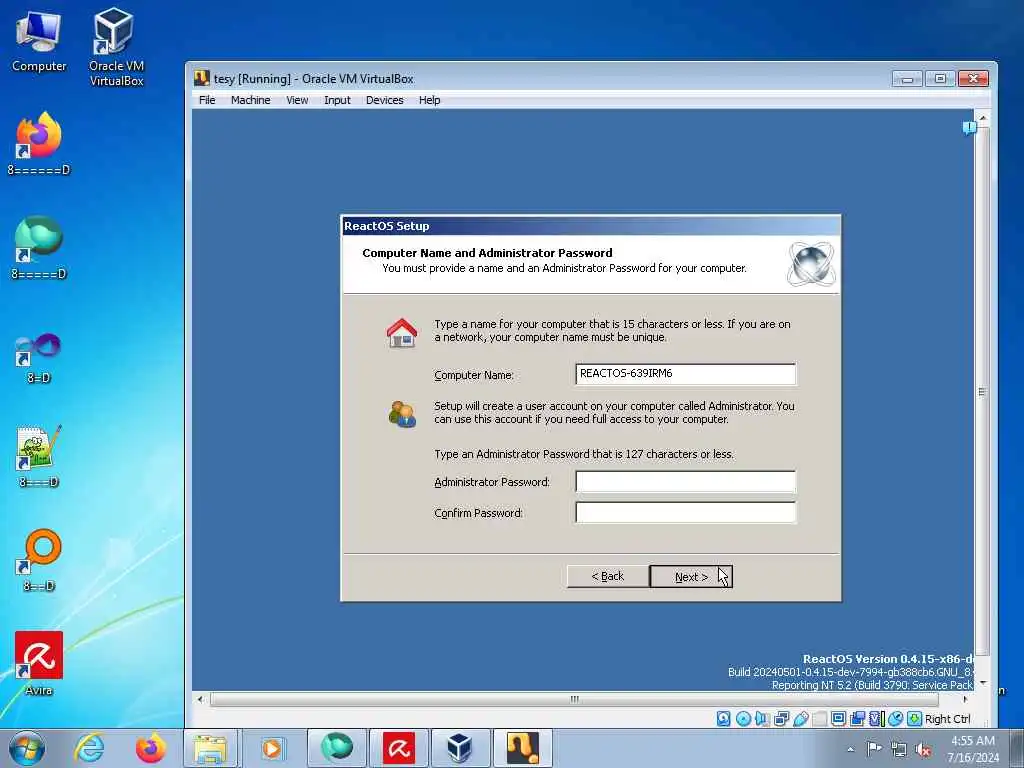Click the Next button in ReactOS Setup
1024x768 pixels.
(x=691, y=577)
